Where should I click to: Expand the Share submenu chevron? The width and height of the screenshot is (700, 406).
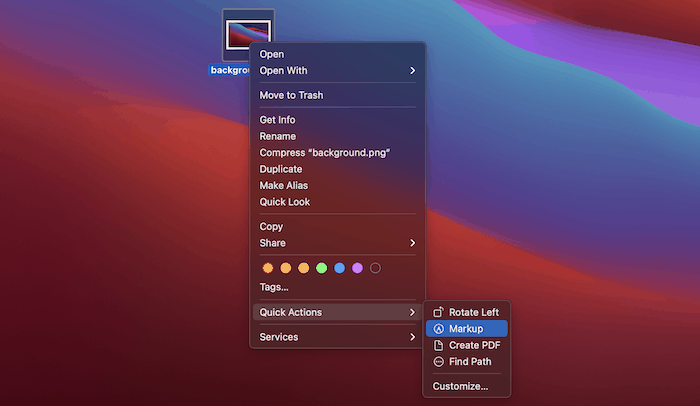click(412, 243)
